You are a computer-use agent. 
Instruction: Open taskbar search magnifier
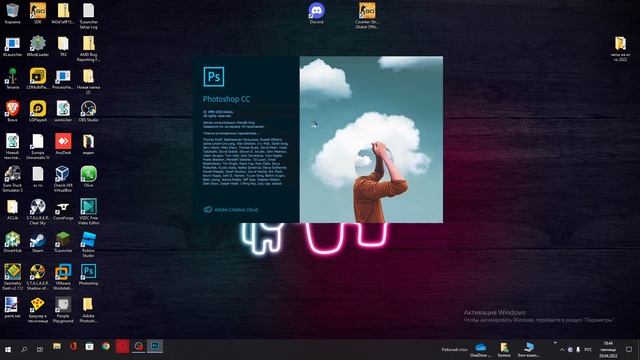[24, 349]
